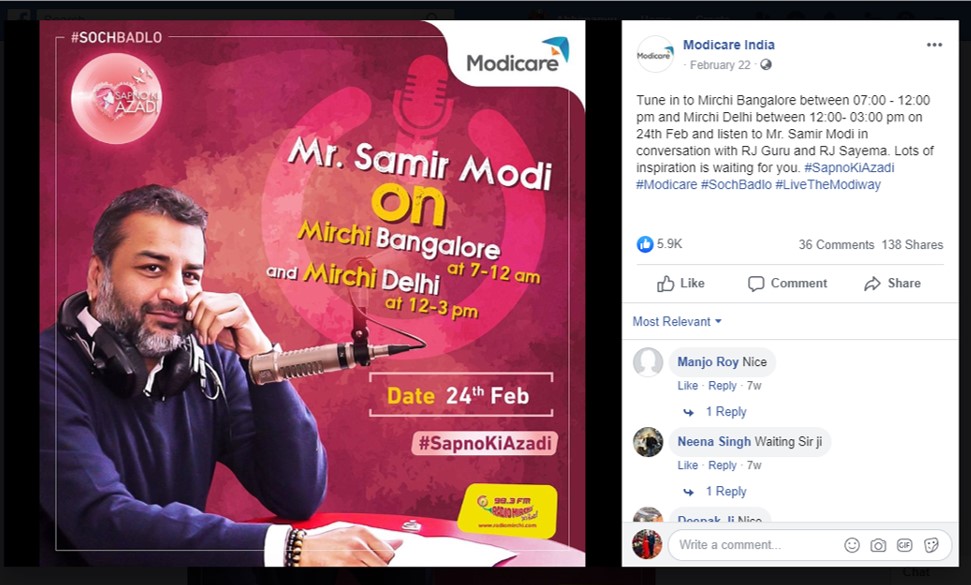
Task: Expand 1 Reply under Neena Singh's comment
Action: pyautogui.click(x=726, y=492)
